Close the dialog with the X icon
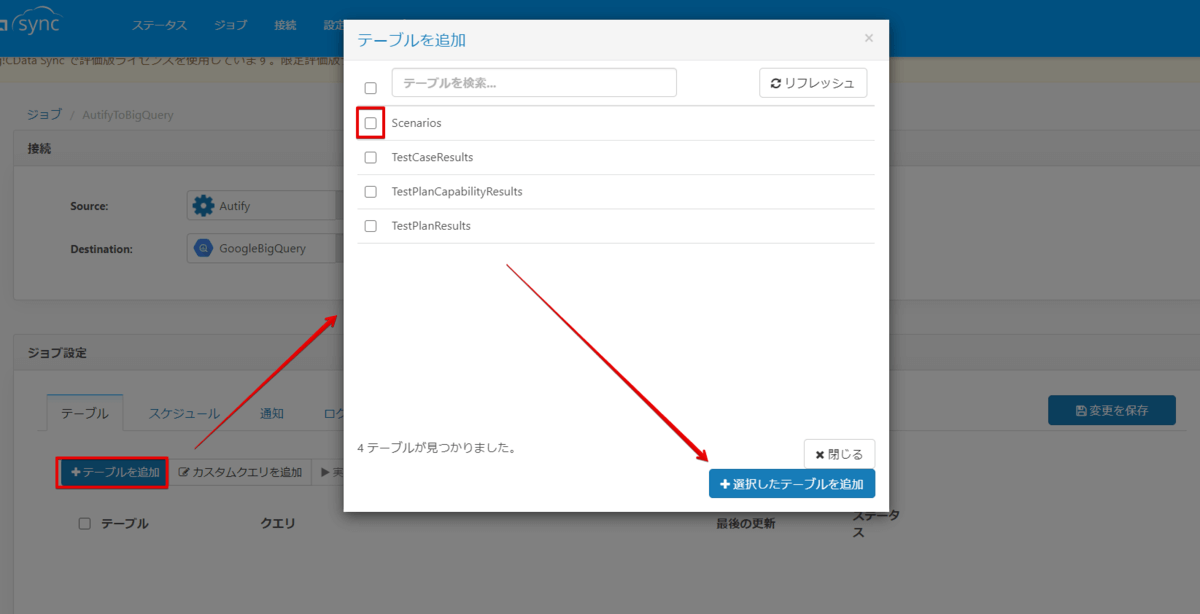1200x614 pixels. tap(868, 38)
